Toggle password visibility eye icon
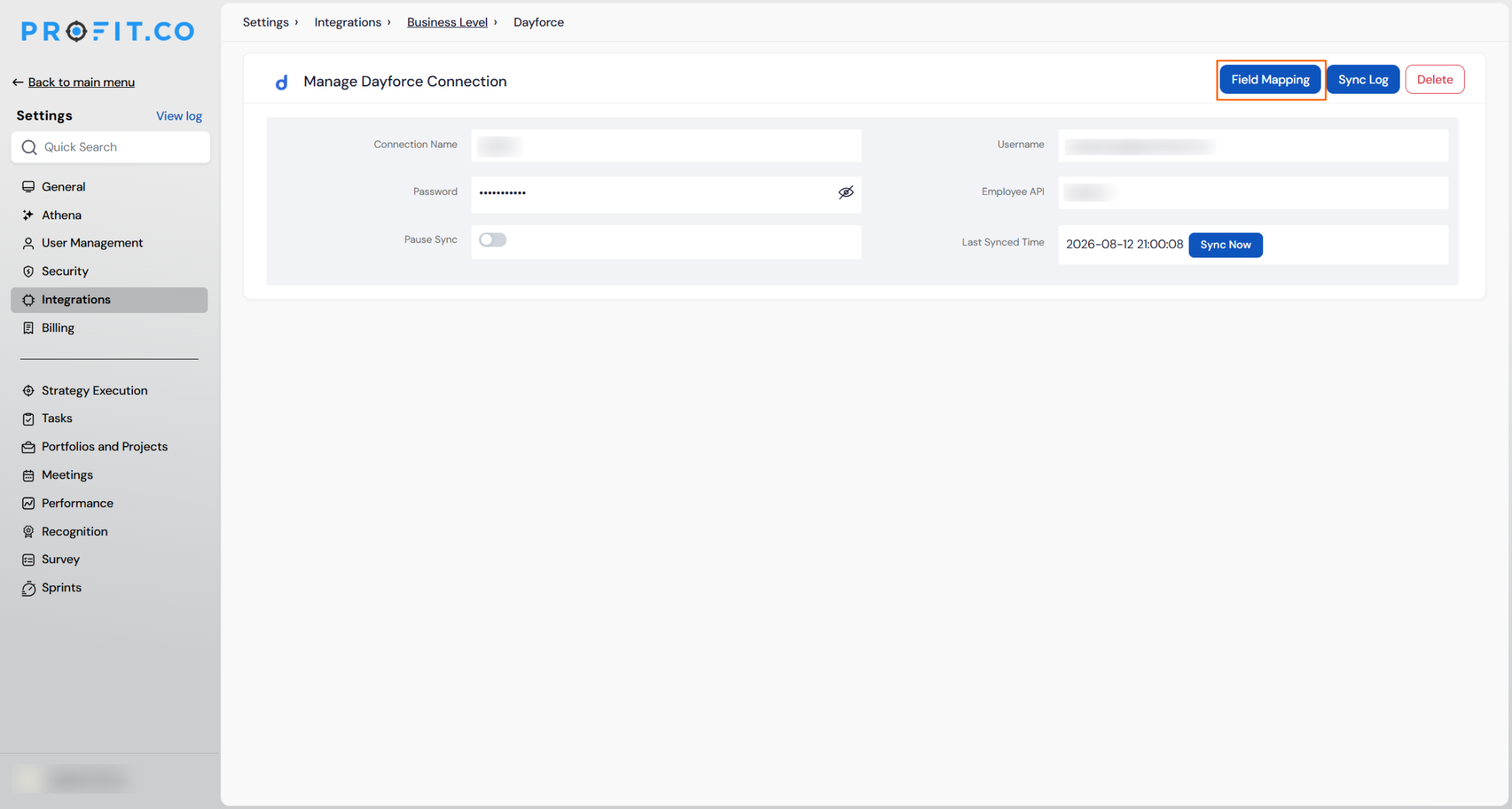The height and width of the screenshot is (809, 1512). pos(846,192)
